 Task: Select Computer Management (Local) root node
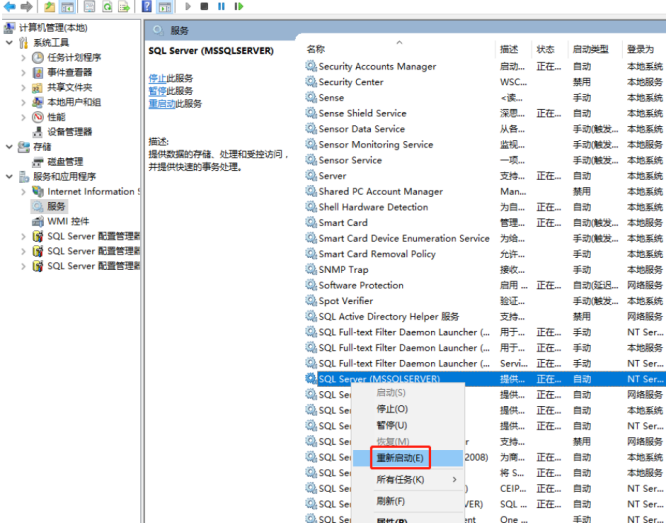53,28
